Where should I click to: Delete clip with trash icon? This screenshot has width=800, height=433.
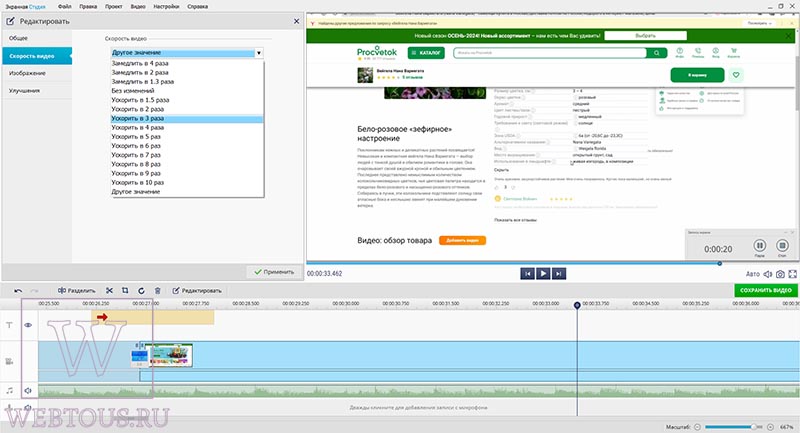[x=158, y=291]
